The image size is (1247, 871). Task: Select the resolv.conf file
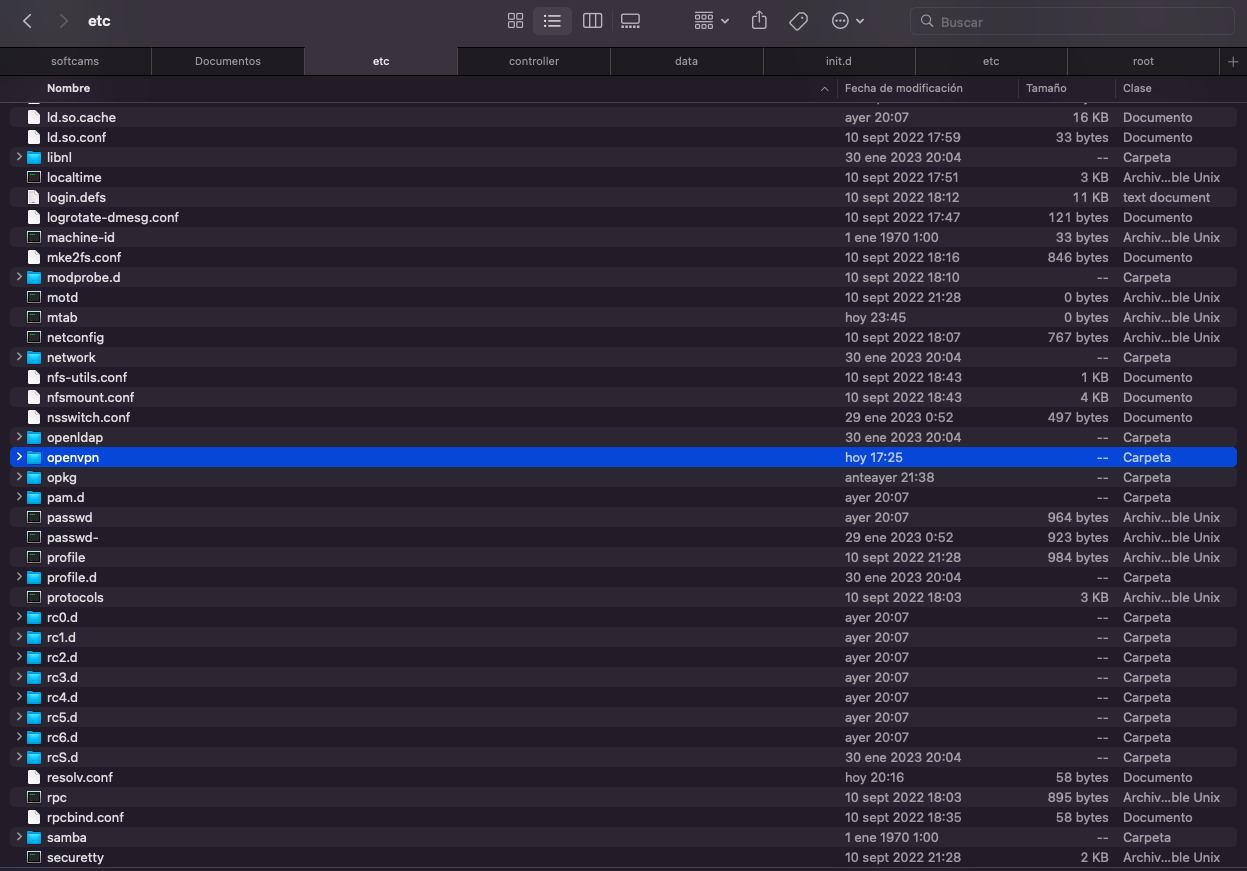tap(80, 777)
